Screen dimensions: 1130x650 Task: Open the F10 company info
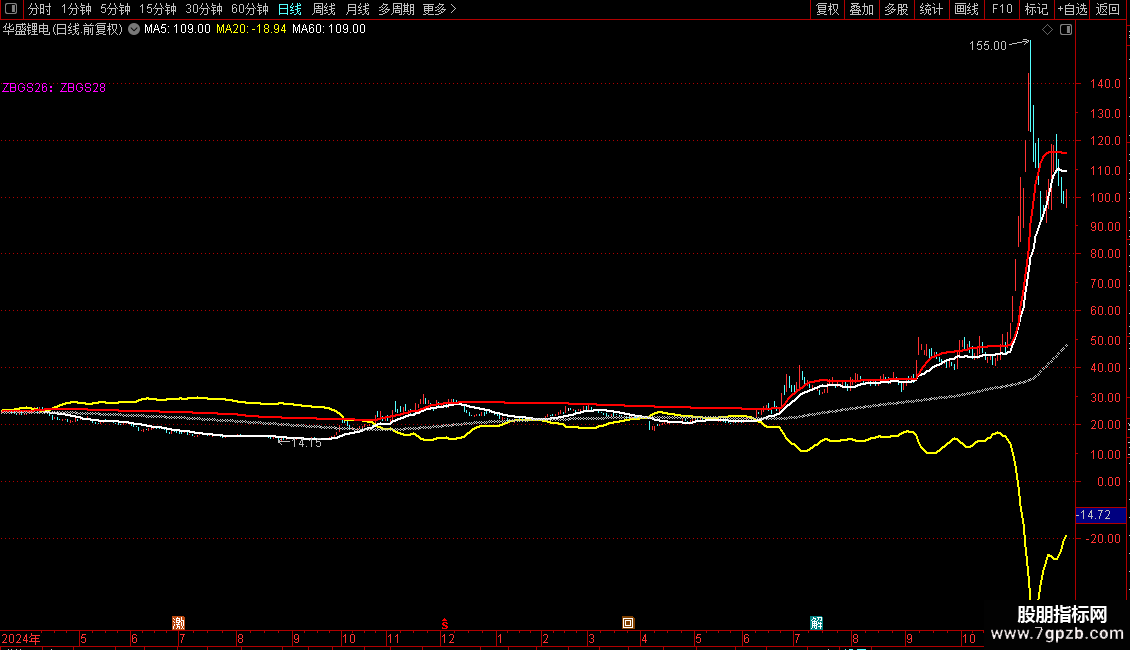coord(1002,9)
